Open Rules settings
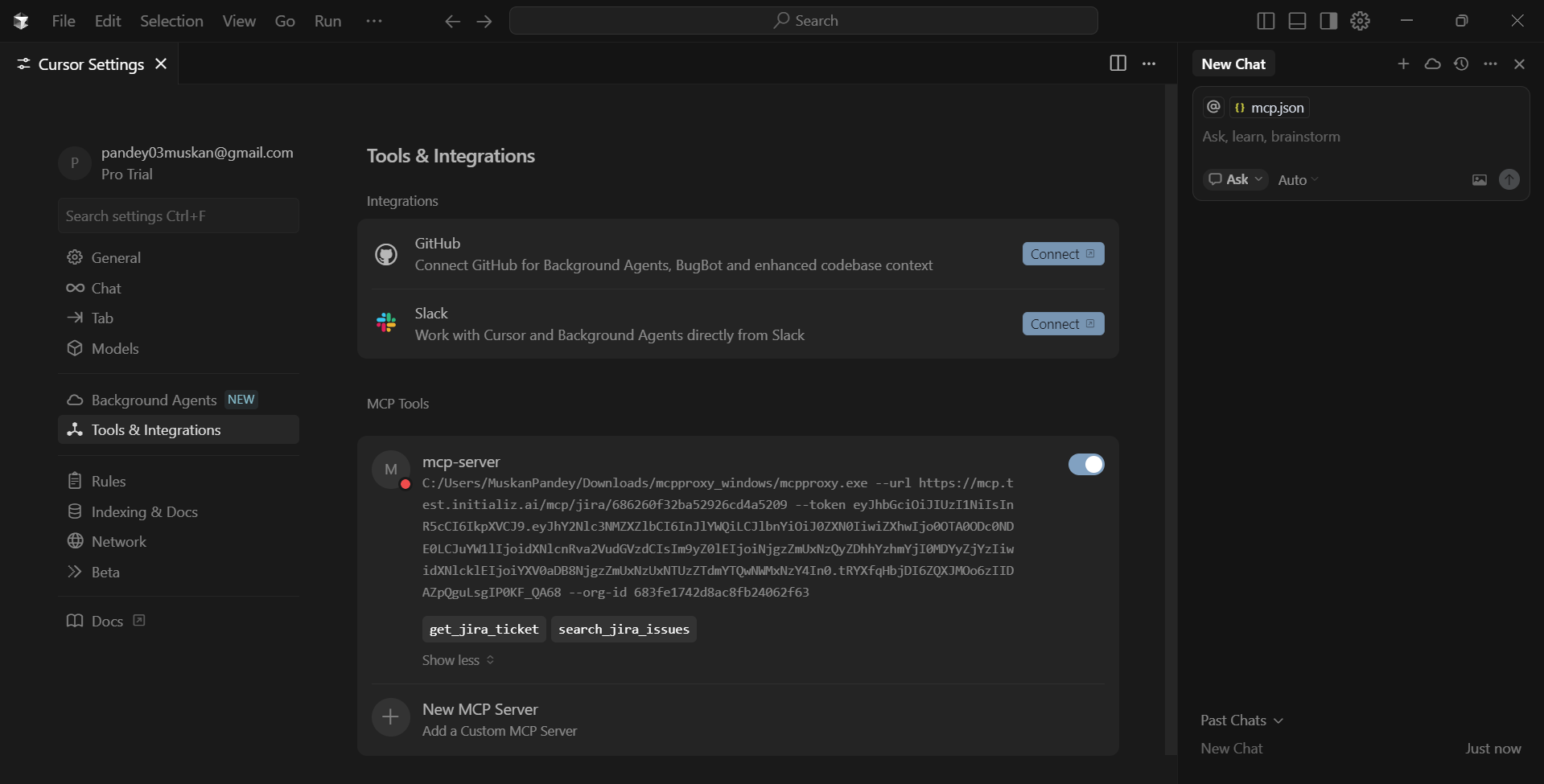Screen dimensions: 1544x784 [x=179, y=481]
